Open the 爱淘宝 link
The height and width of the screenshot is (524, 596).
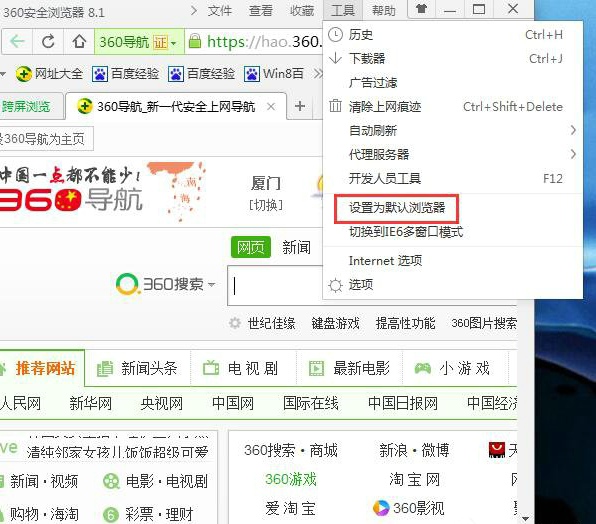(290, 508)
